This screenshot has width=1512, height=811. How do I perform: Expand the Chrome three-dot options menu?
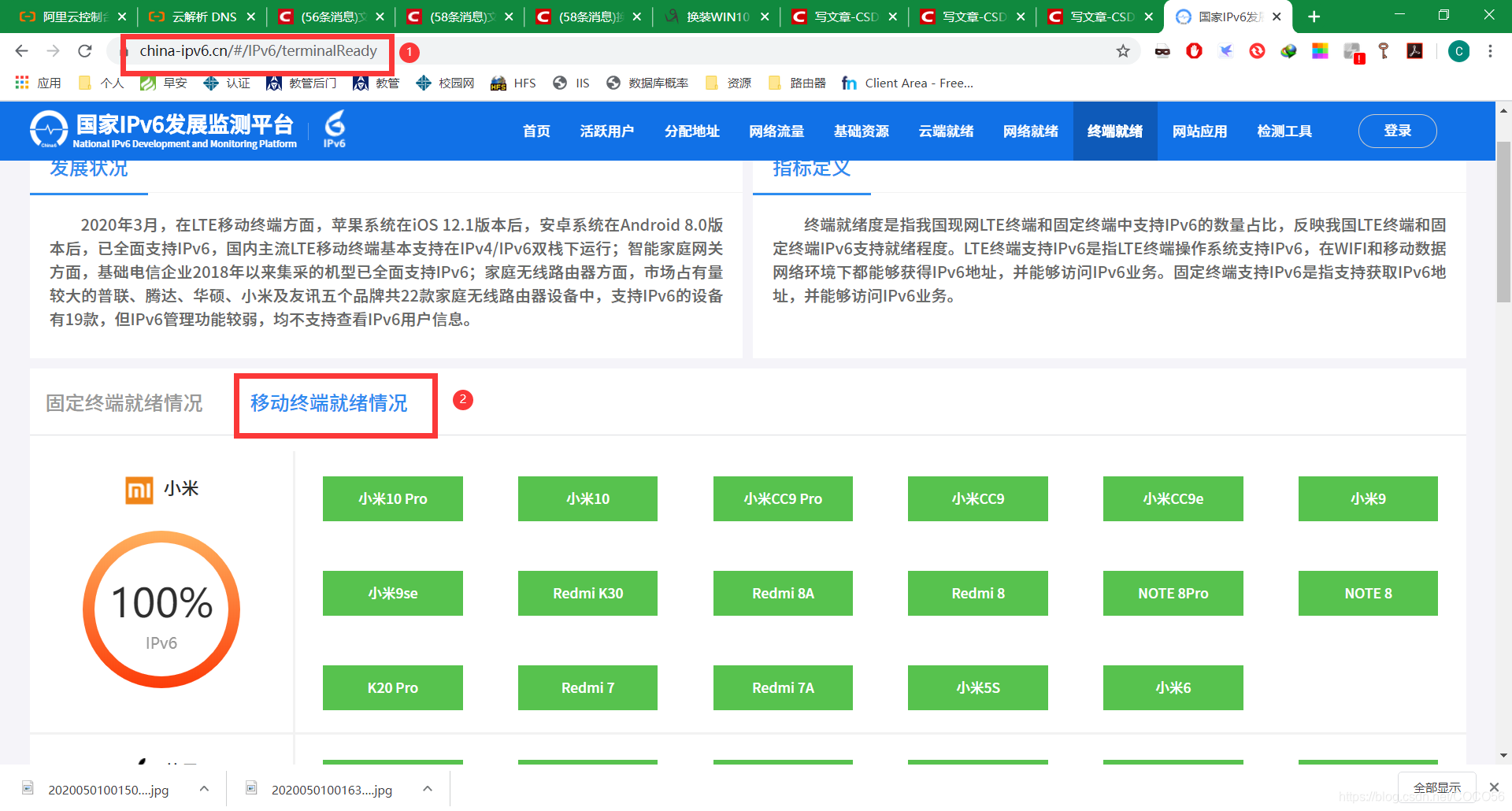tap(1490, 51)
